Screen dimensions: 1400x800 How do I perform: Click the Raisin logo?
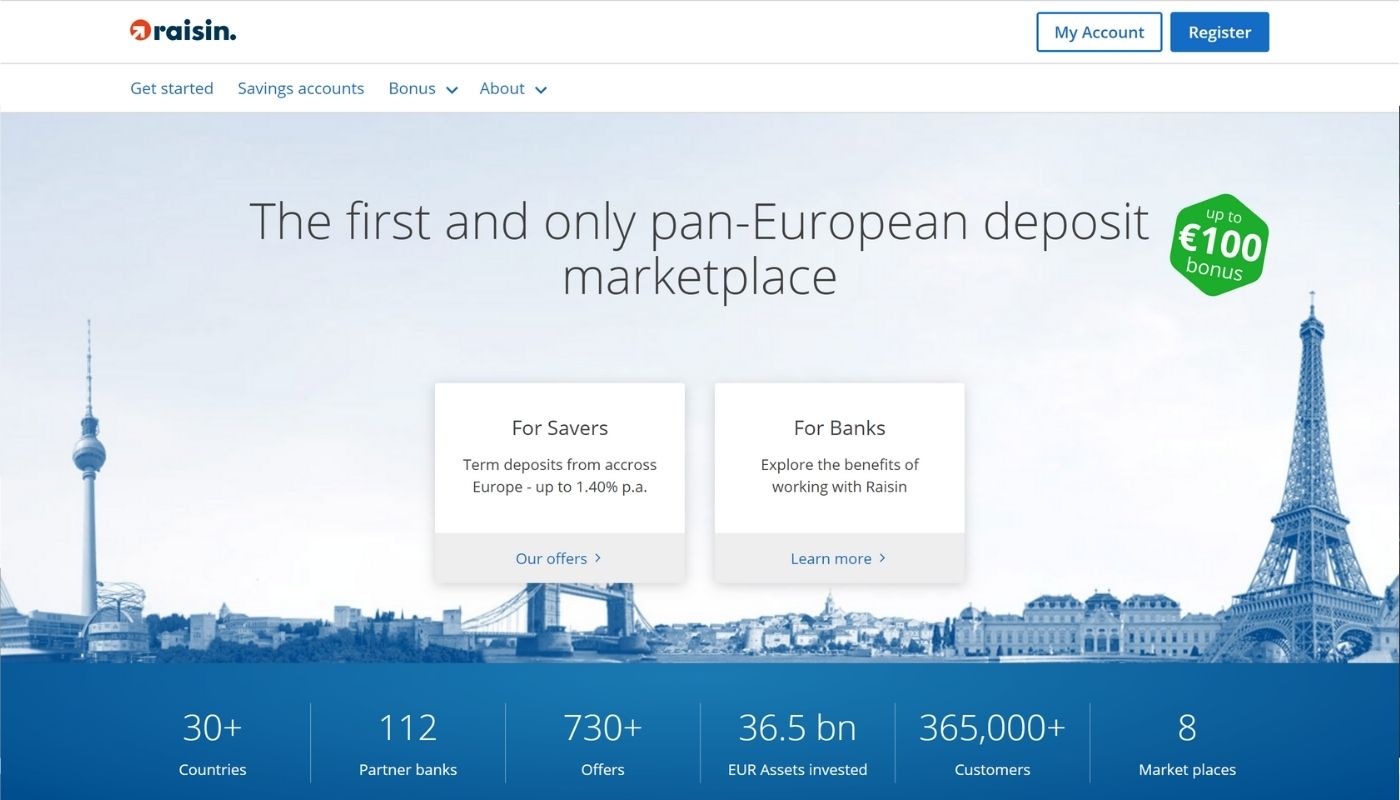(183, 31)
